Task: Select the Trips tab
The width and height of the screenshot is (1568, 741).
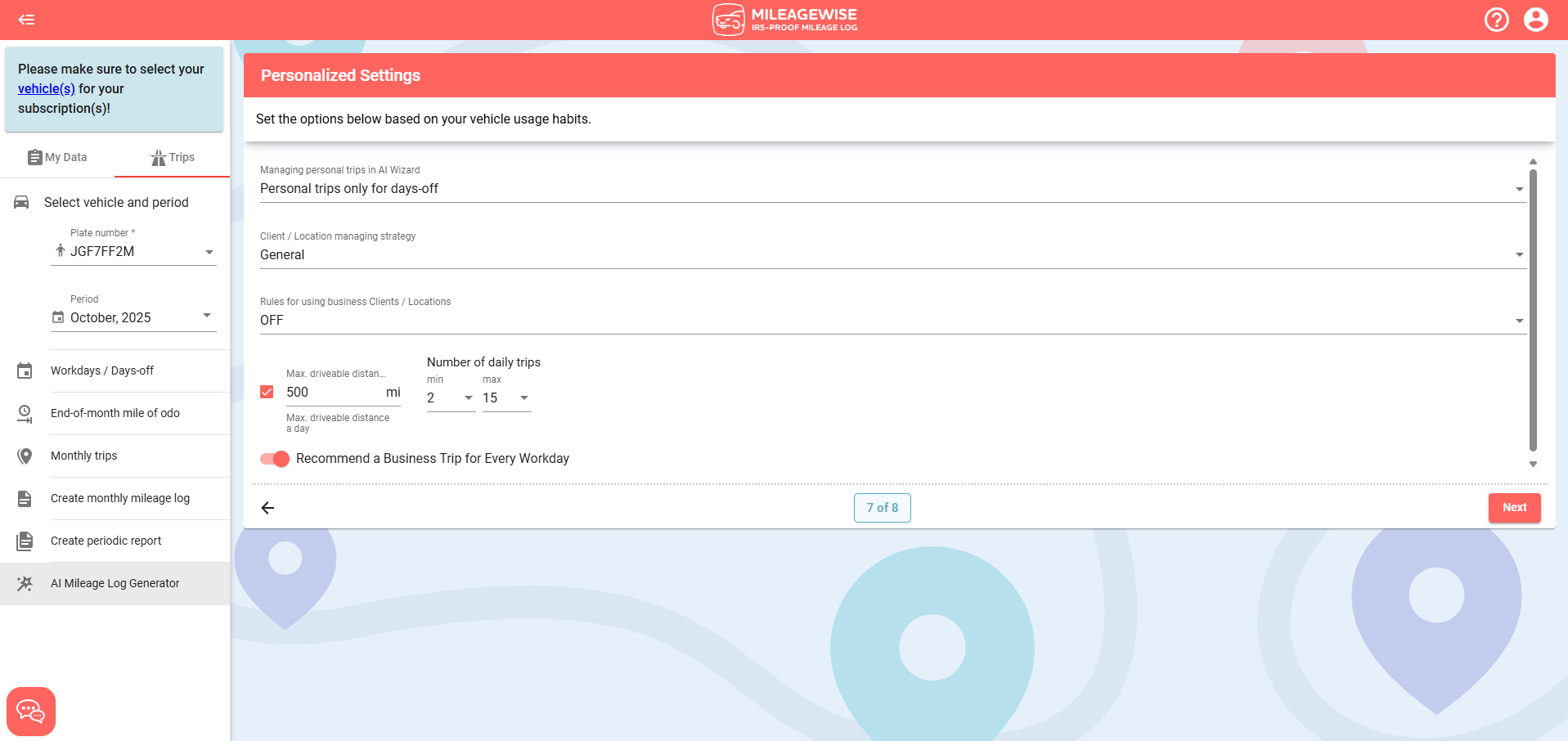Action: (x=172, y=157)
